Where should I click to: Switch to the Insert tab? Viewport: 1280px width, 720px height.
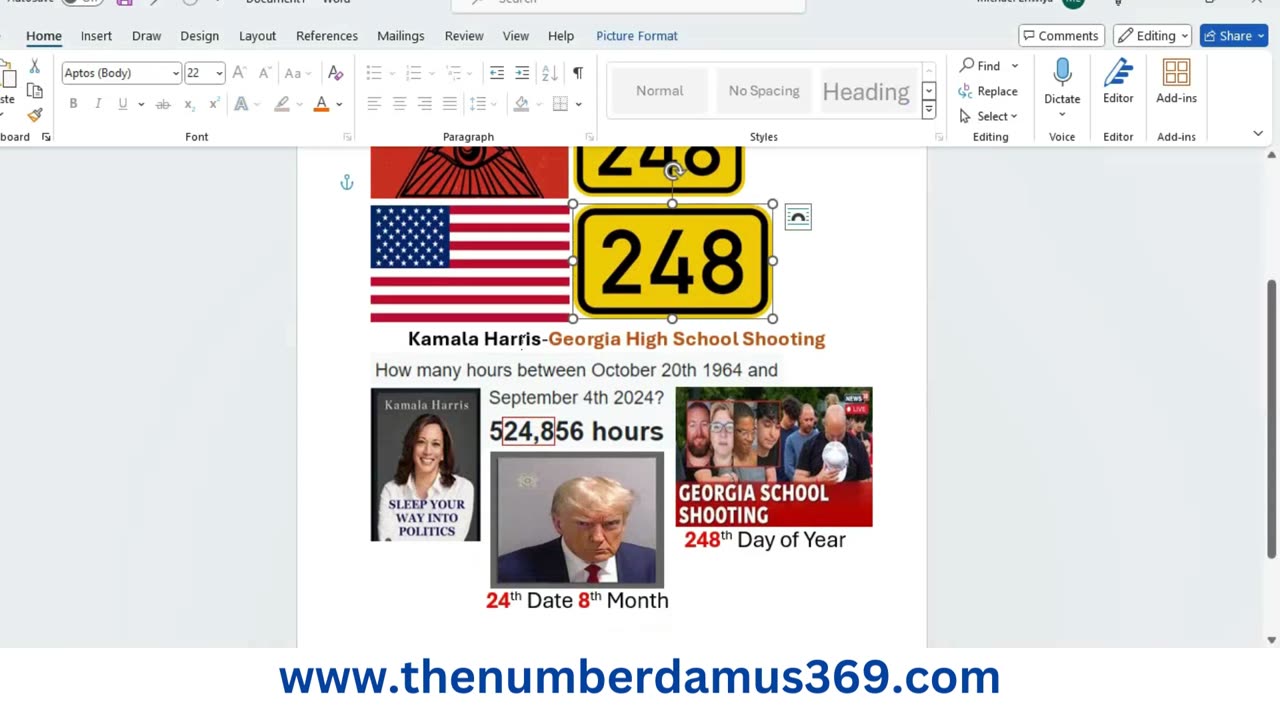[x=96, y=35]
